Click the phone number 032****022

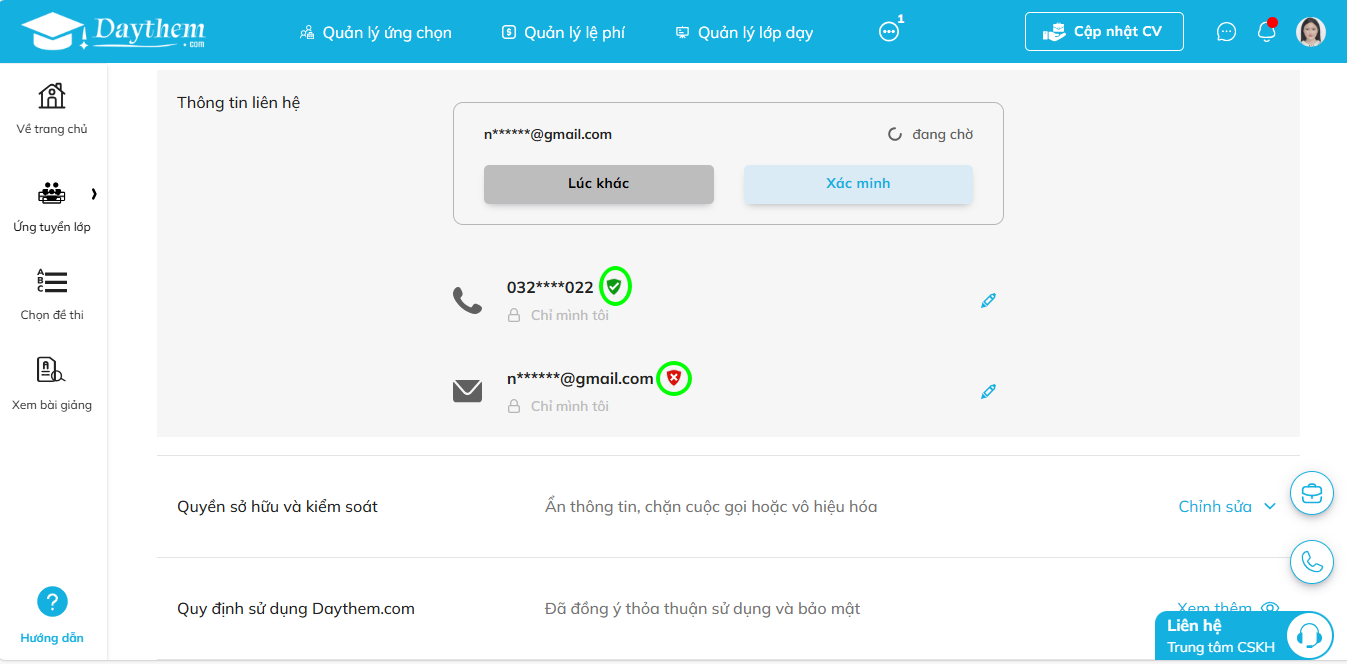pos(550,287)
